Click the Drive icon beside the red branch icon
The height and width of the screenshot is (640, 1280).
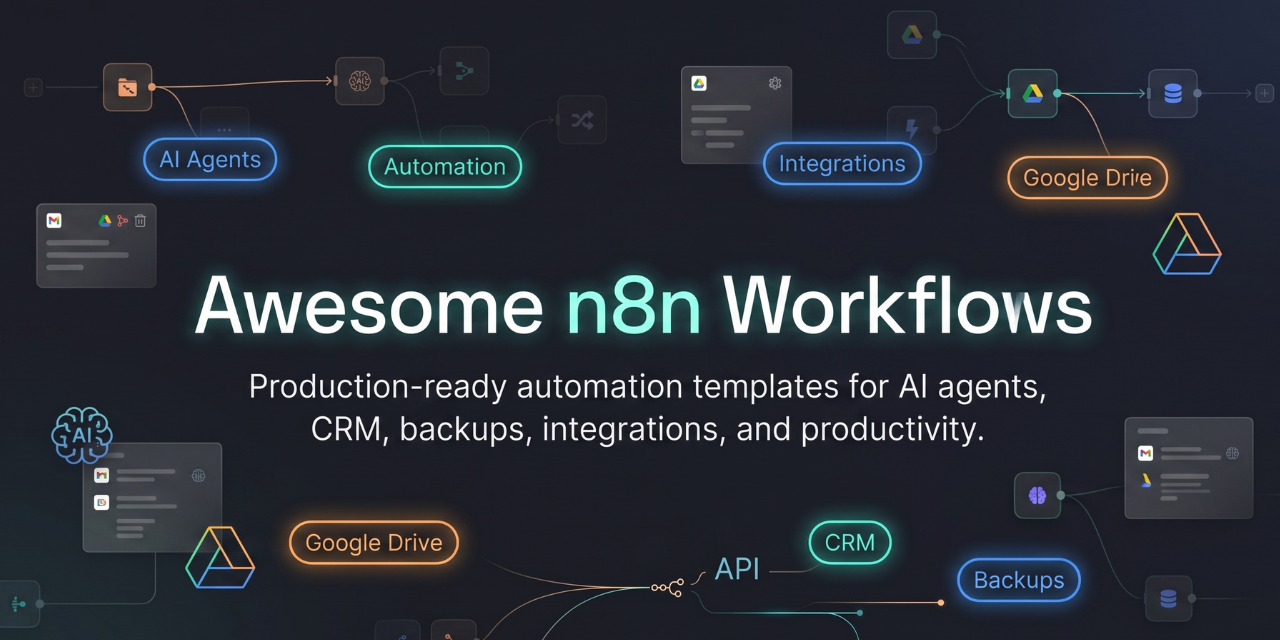[105, 220]
